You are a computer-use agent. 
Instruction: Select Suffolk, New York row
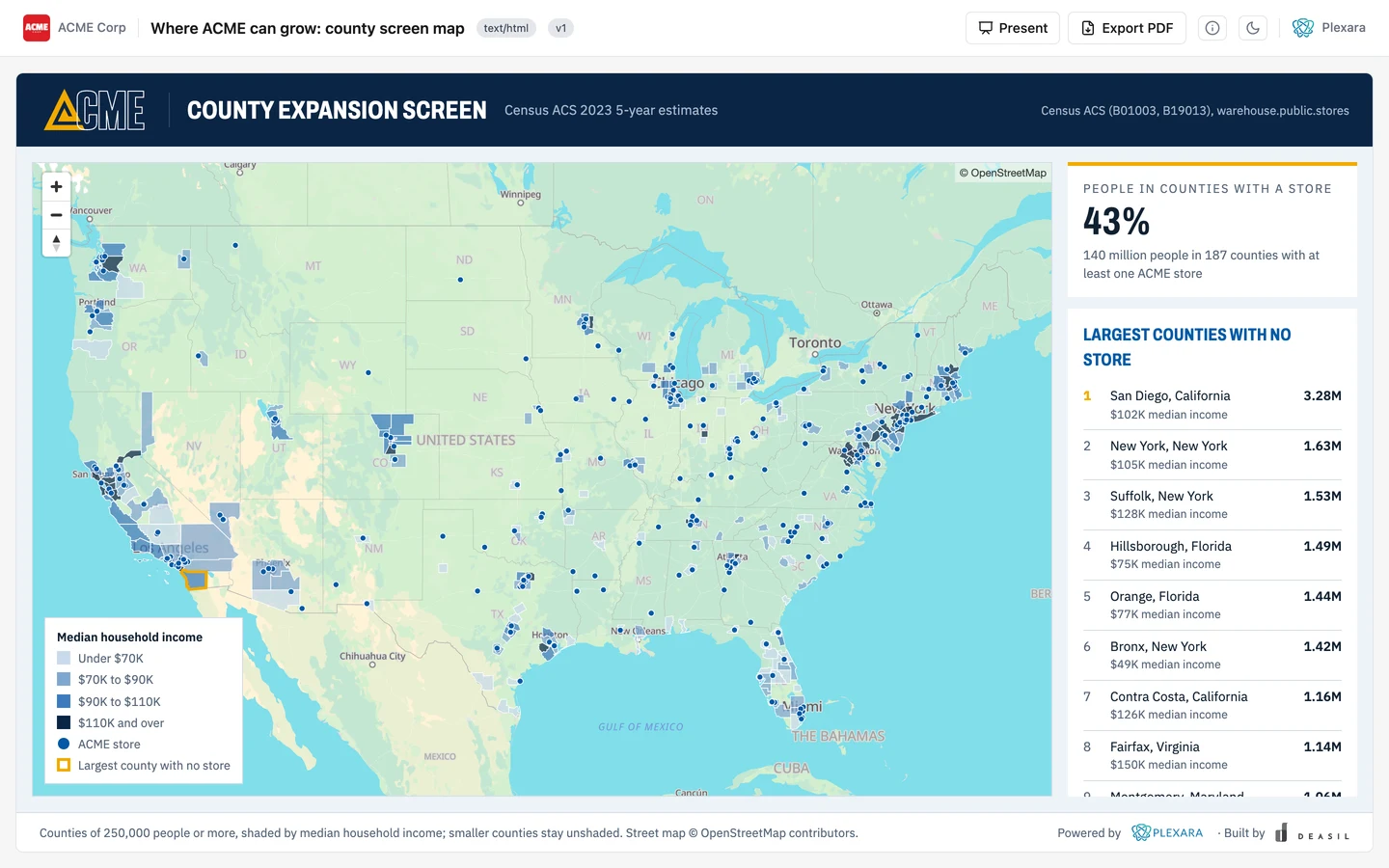(x=1212, y=505)
